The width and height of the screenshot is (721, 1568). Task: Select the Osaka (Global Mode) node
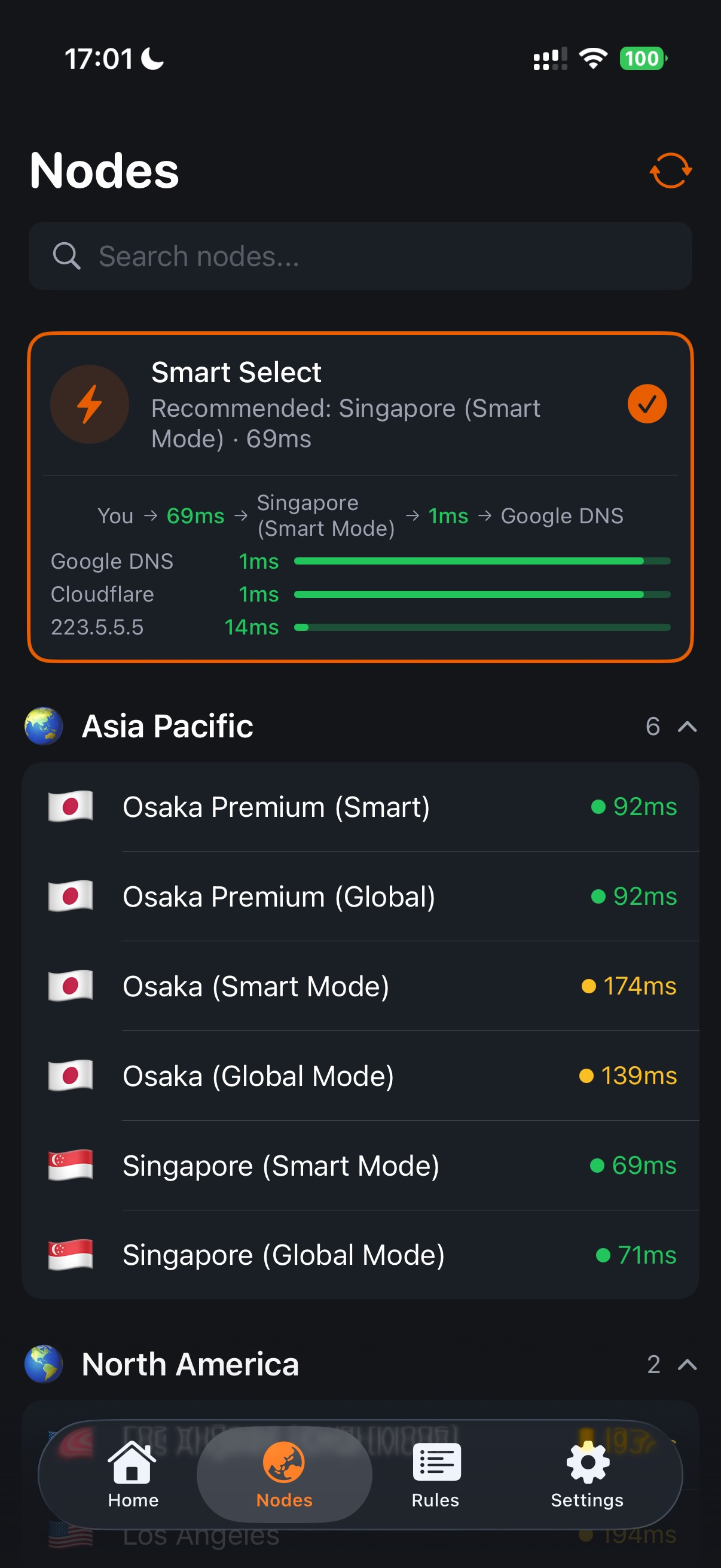360,1076
